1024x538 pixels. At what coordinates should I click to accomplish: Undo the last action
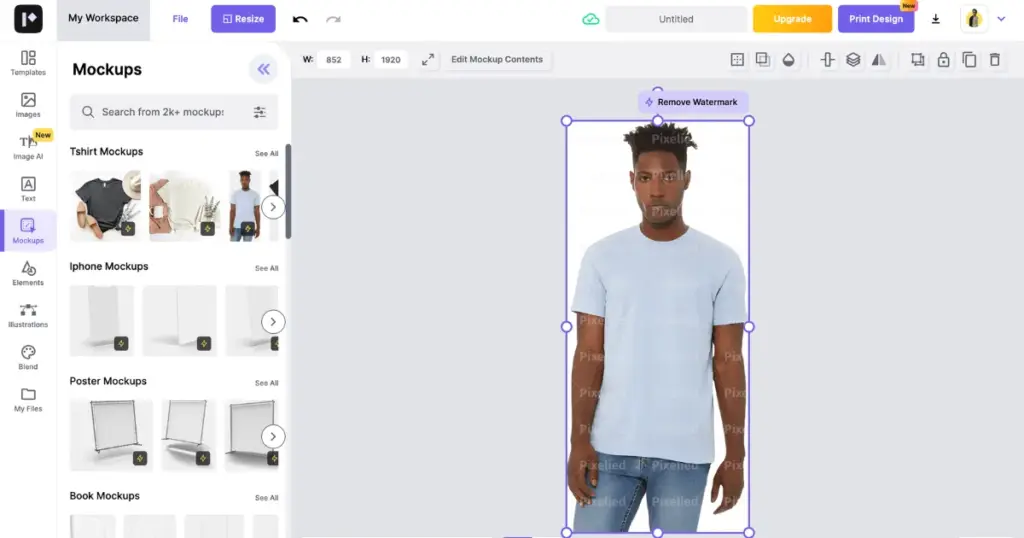click(x=300, y=19)
